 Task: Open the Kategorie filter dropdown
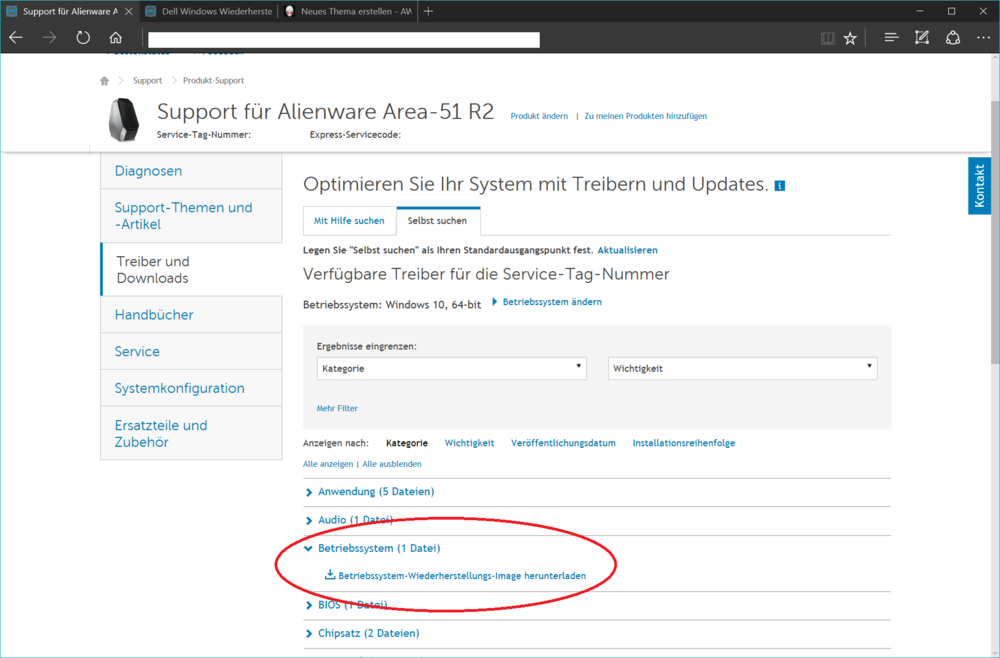coord(451,368)
